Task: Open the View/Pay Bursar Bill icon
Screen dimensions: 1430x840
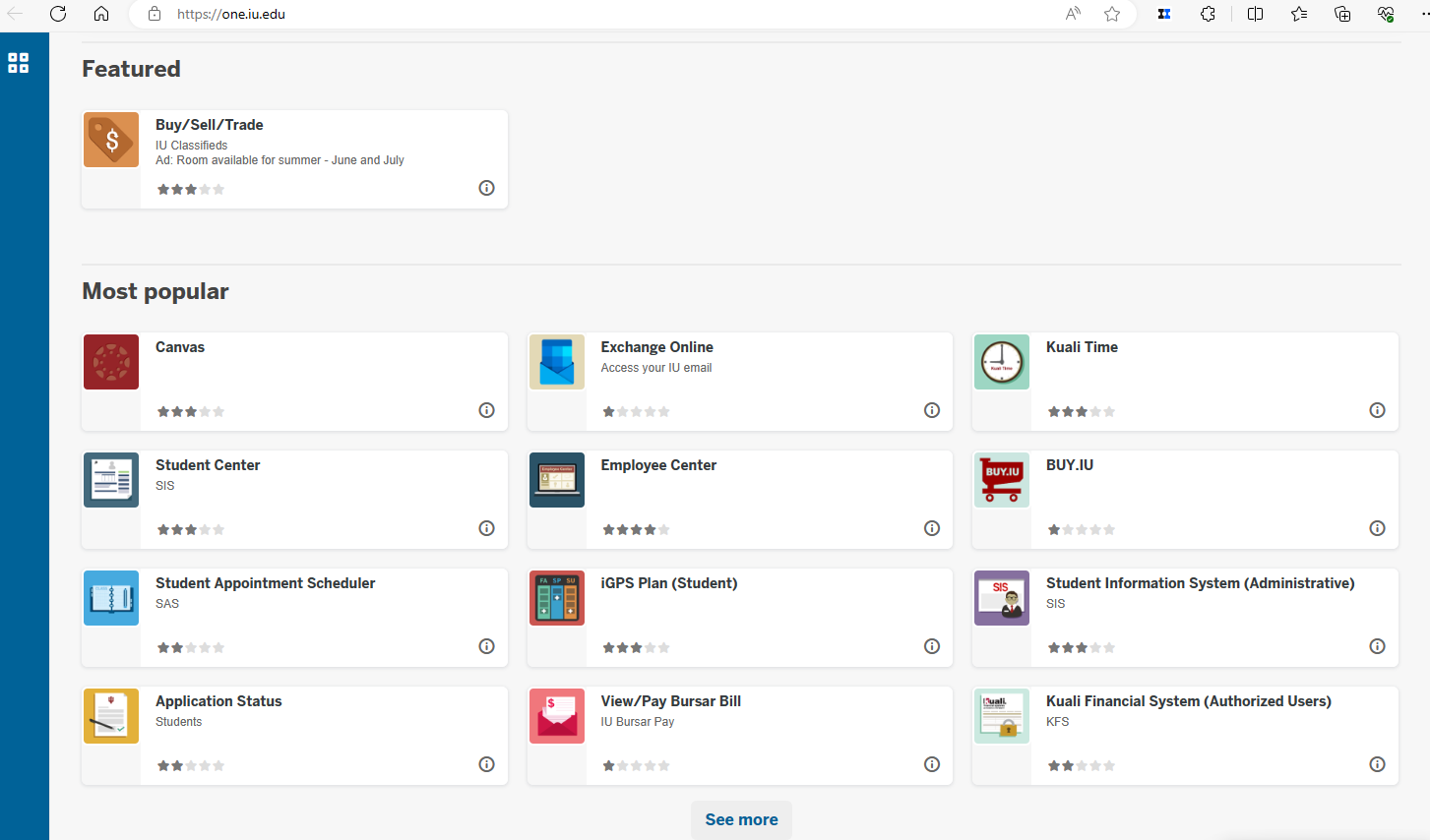Action: pos(557,716)
